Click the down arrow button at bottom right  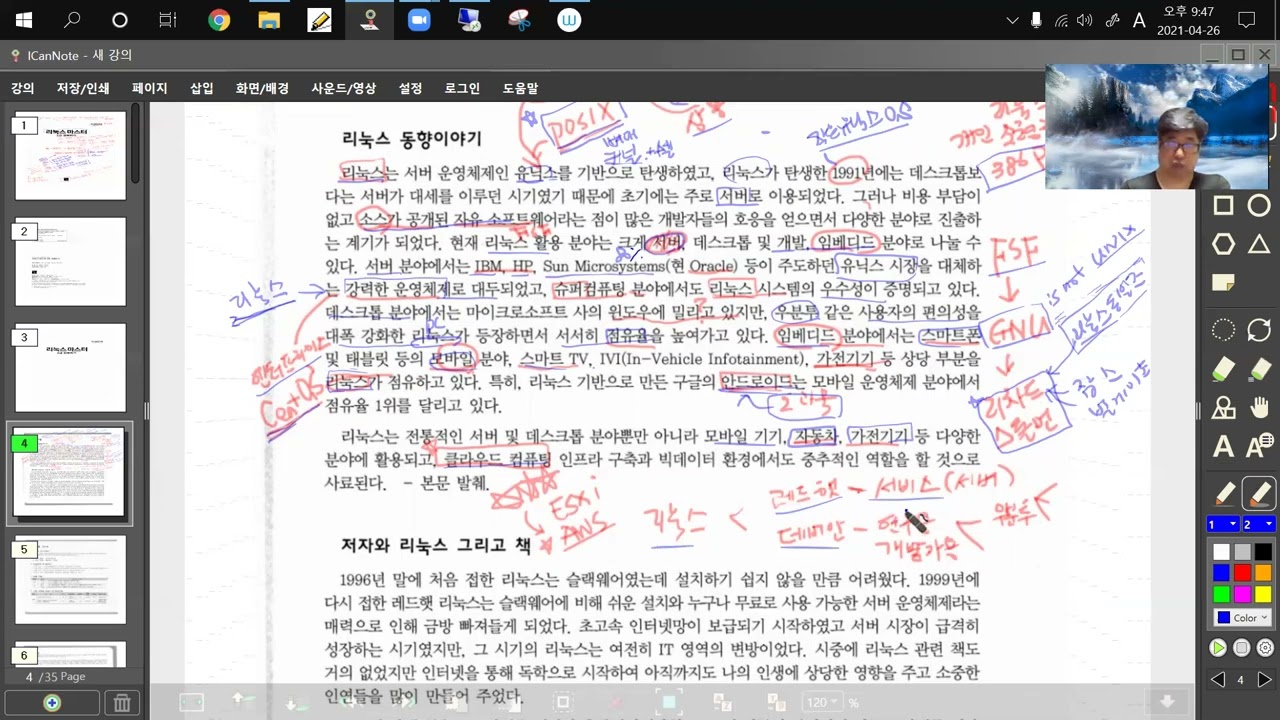coord(1166,702)
